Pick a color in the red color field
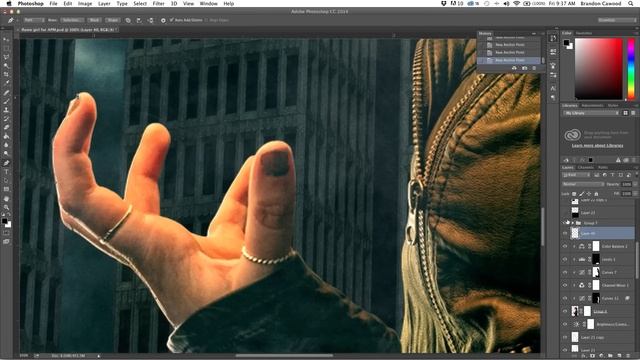This screenshot has height=360, width=640. pos(598,69)
